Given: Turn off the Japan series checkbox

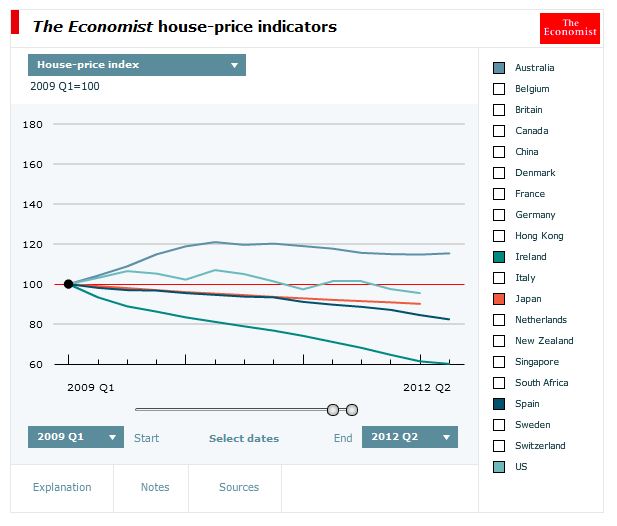Looking at the screenshot, I should click(x=499, y=299).
